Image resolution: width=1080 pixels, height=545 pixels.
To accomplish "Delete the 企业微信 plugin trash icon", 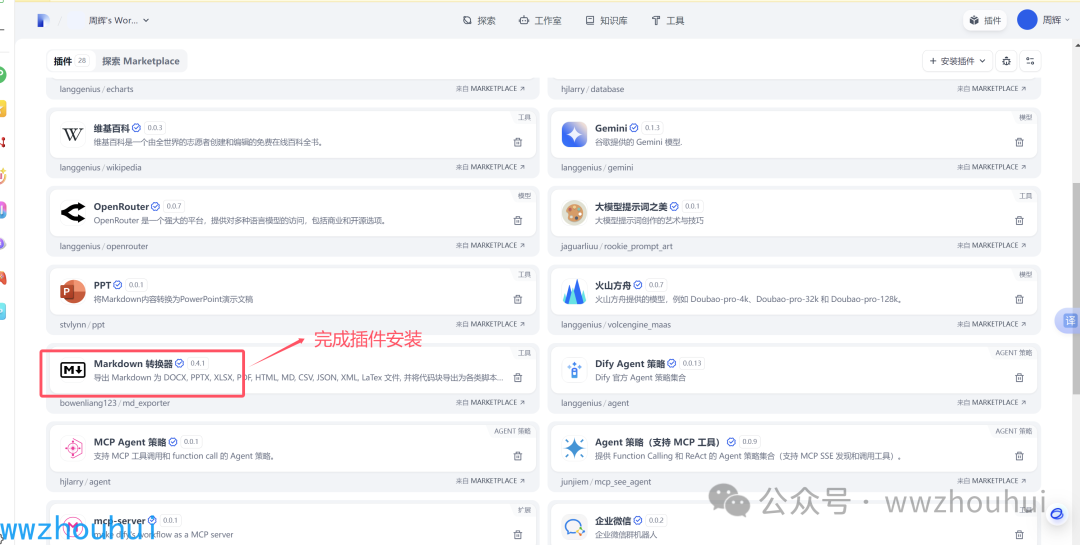I will [x=1019, y=535].
